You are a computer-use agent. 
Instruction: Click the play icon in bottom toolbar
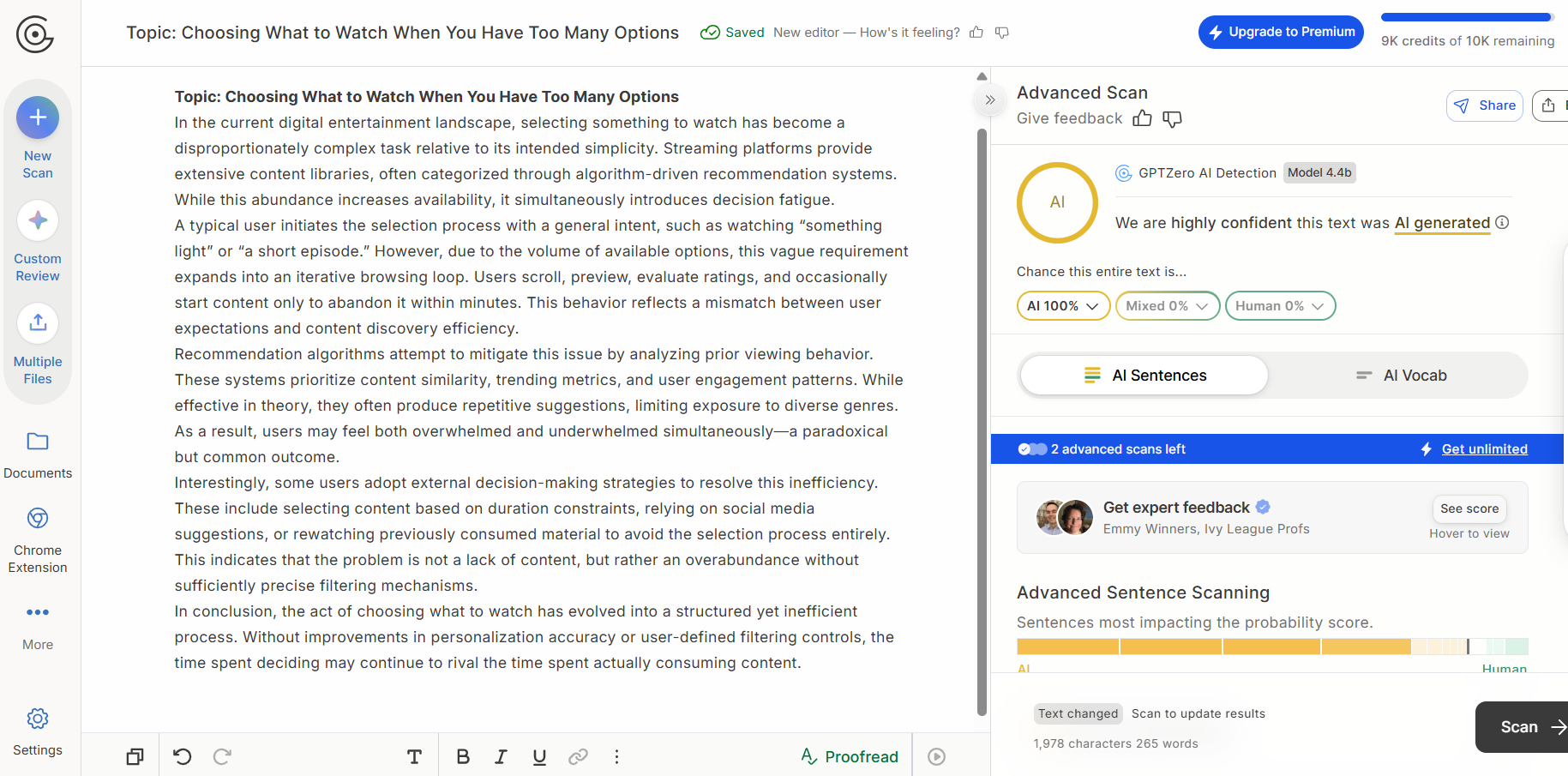coord(936,756)
